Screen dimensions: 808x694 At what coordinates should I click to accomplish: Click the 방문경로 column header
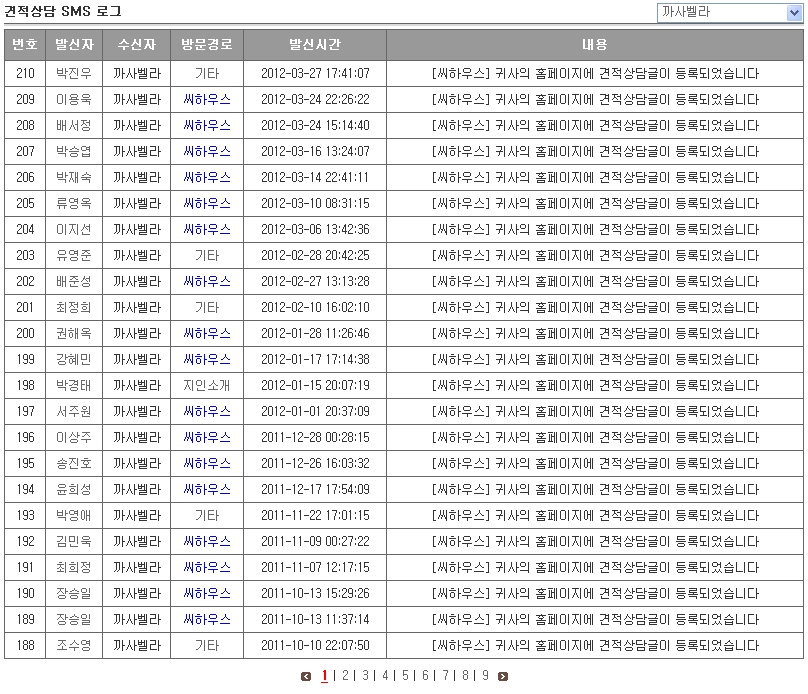click(207, 45)
